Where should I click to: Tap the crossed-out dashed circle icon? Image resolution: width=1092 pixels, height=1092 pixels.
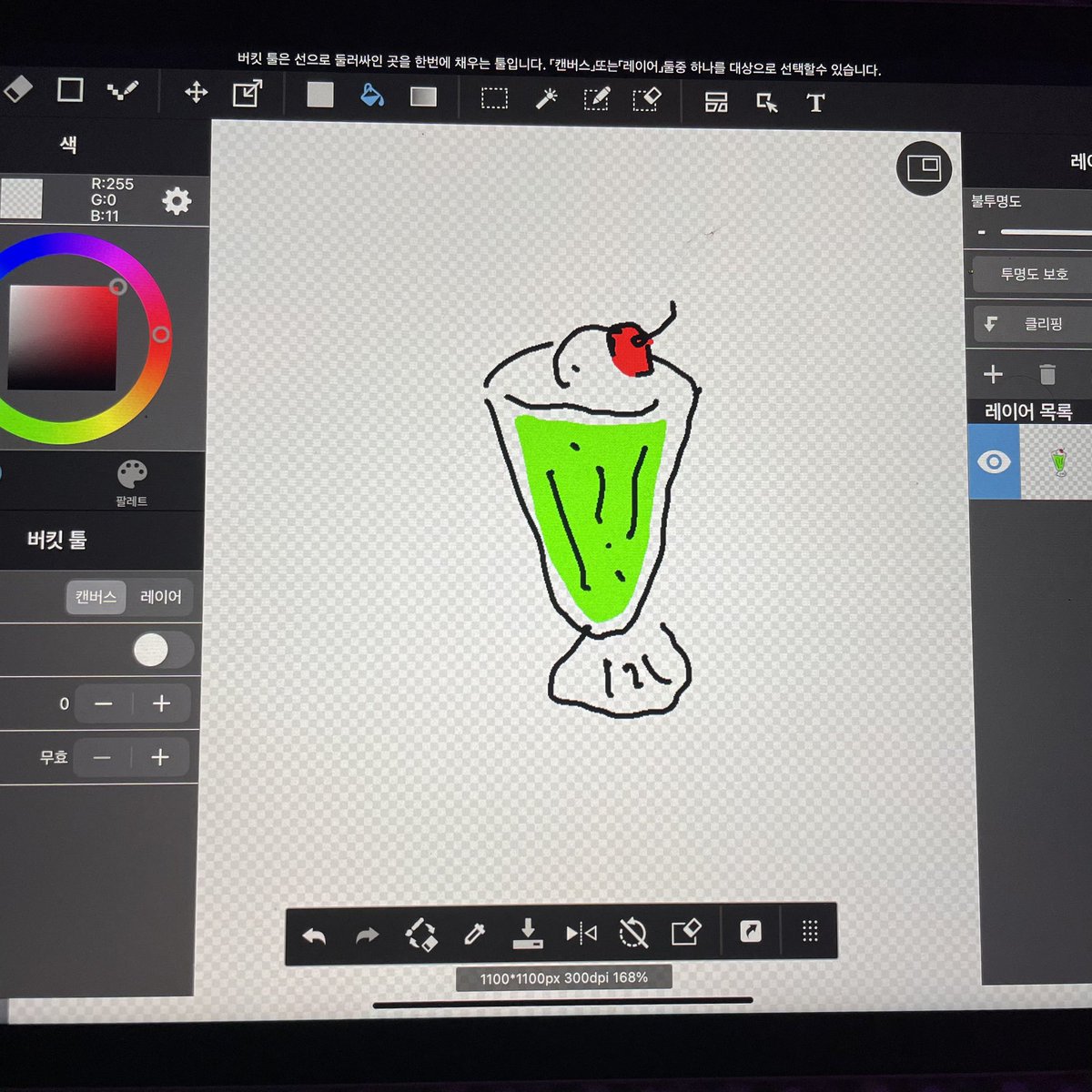click(x=633, y=933)
